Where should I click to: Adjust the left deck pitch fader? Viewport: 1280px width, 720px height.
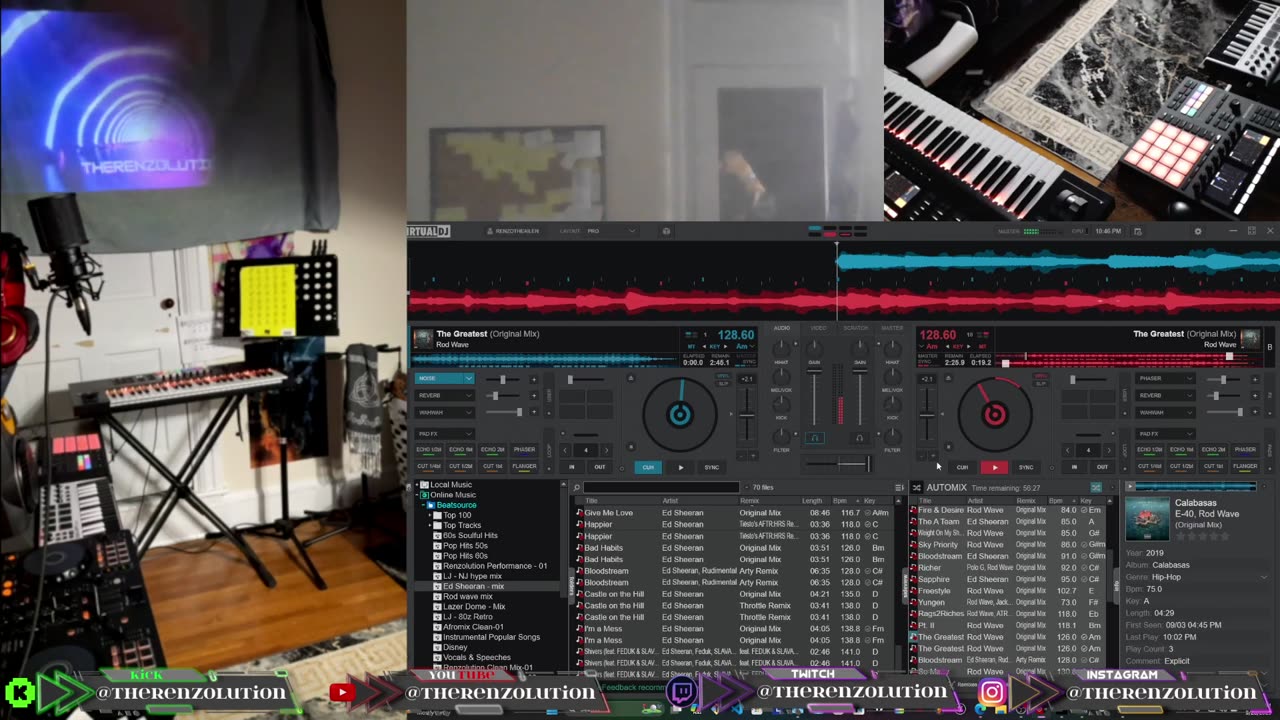coord(747,415)
